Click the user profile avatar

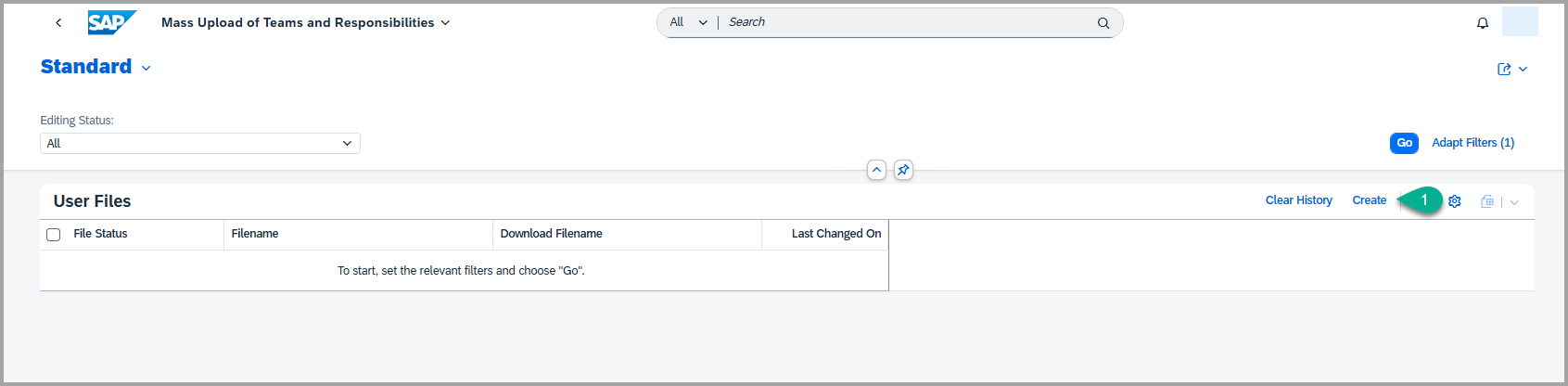(x=1520, y=21)
